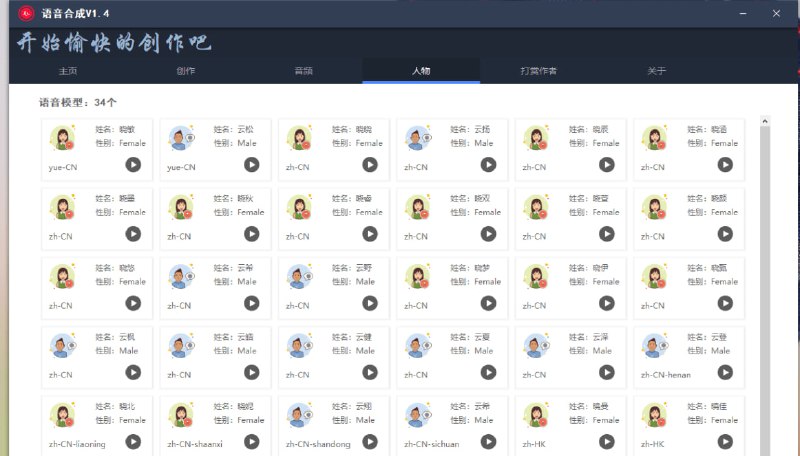
Task: Play the zh-CN-henan voice 云登
Action: tap(725, 373)
